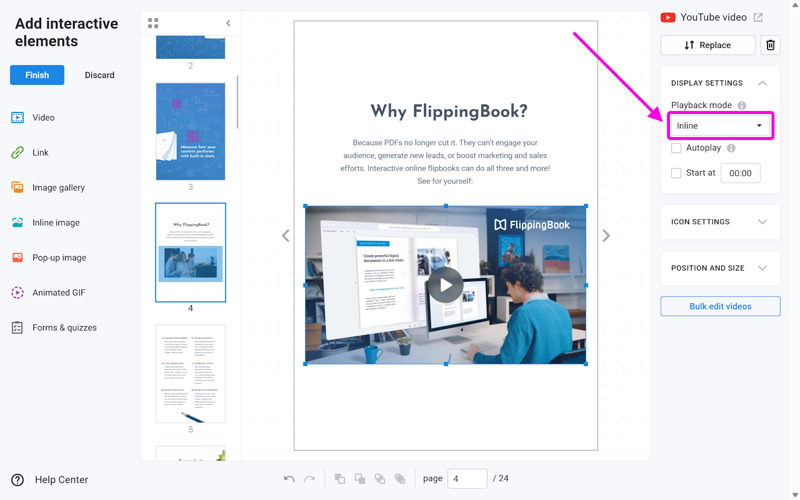
Task: Open the Playback mode Inline dropdown
Action: point(720,126)
